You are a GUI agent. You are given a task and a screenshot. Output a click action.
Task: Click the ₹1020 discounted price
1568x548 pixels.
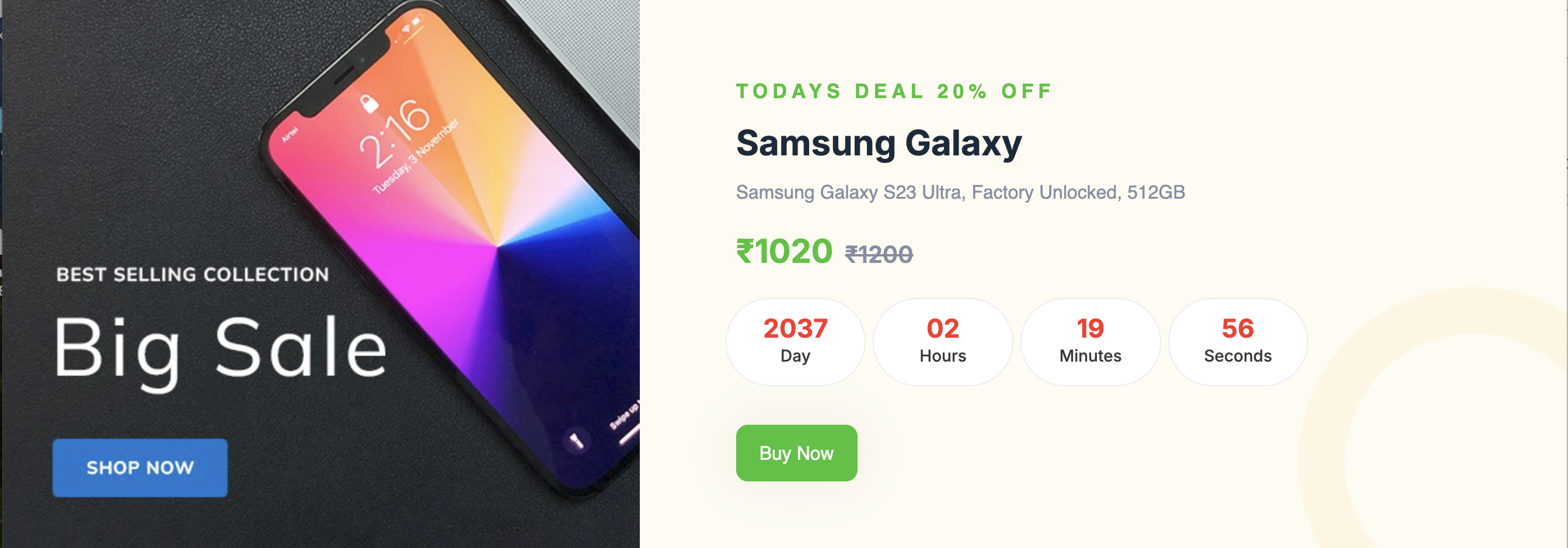pos(784,251)
